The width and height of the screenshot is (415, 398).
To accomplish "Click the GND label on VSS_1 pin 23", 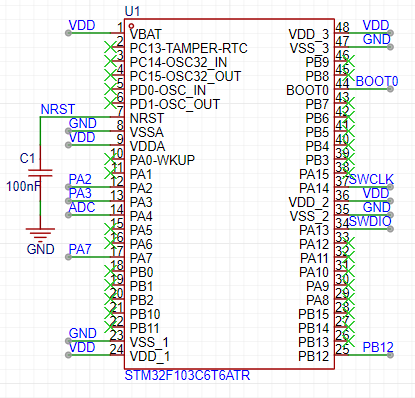I will (x=83, y=333).
